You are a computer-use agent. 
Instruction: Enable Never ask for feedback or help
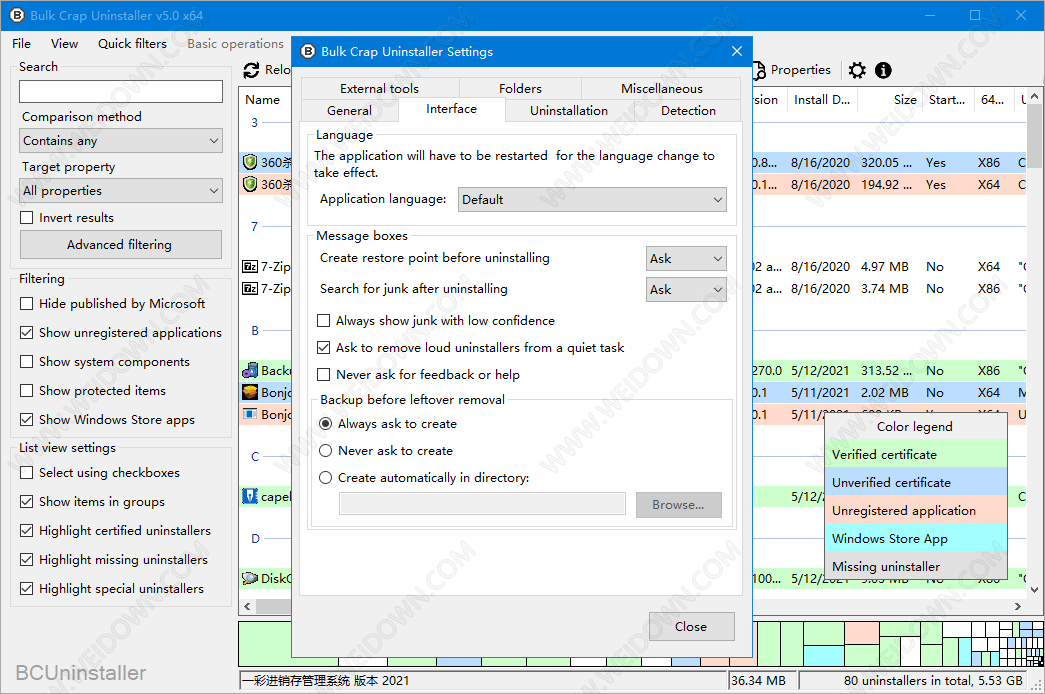tap(323, 375)
